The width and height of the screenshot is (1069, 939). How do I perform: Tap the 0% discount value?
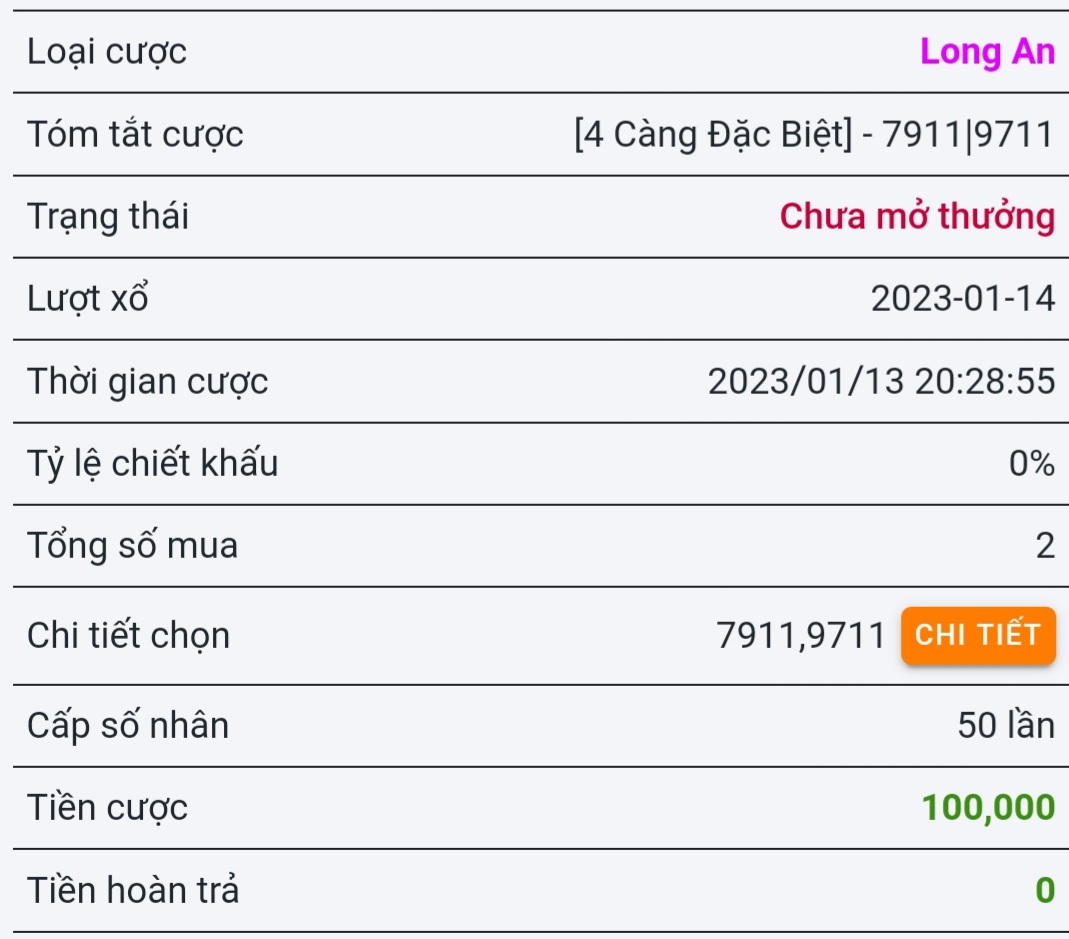tap(1031, 463)
